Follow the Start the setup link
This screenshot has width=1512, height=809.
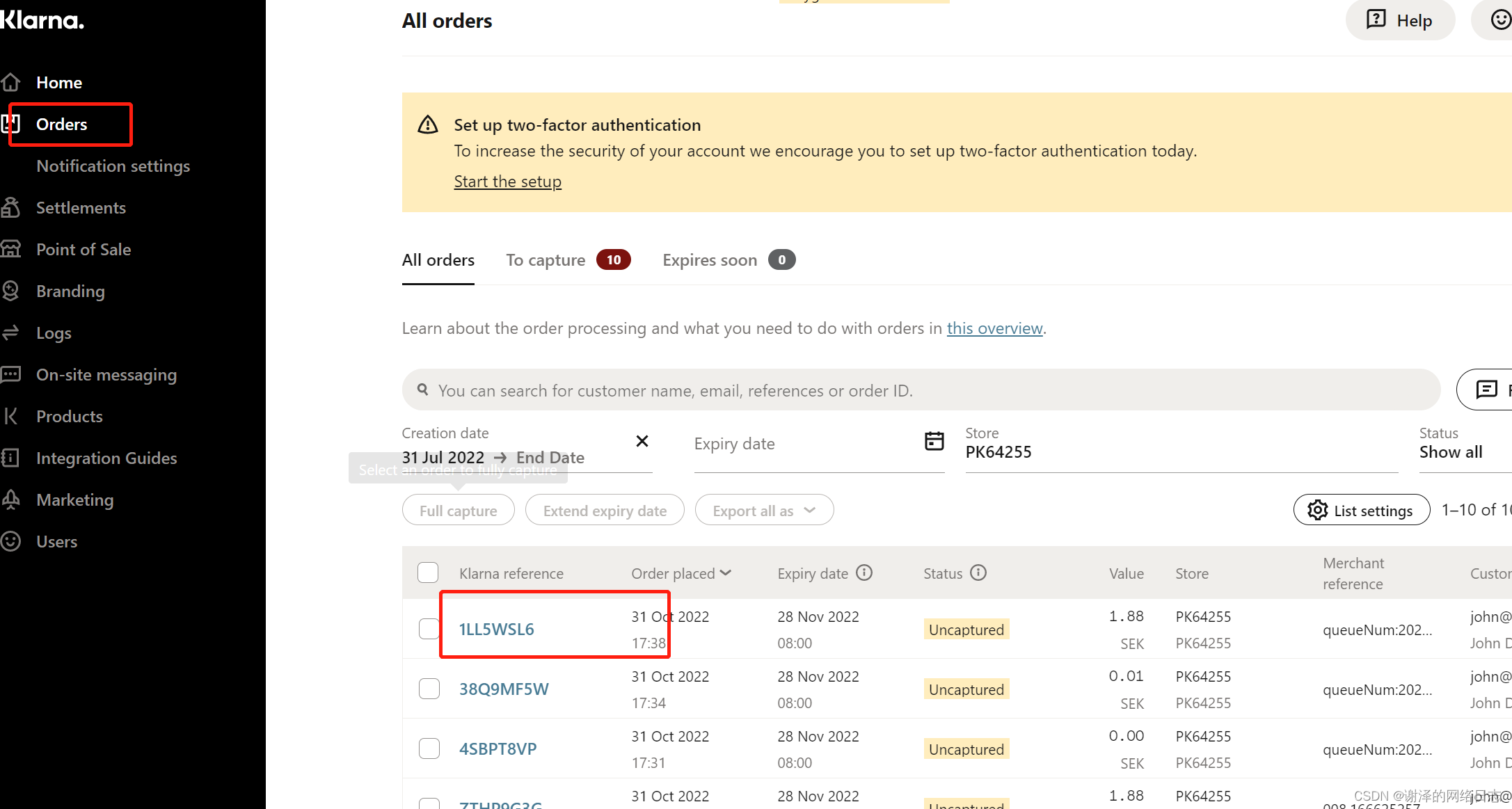[x=507, y=182]
